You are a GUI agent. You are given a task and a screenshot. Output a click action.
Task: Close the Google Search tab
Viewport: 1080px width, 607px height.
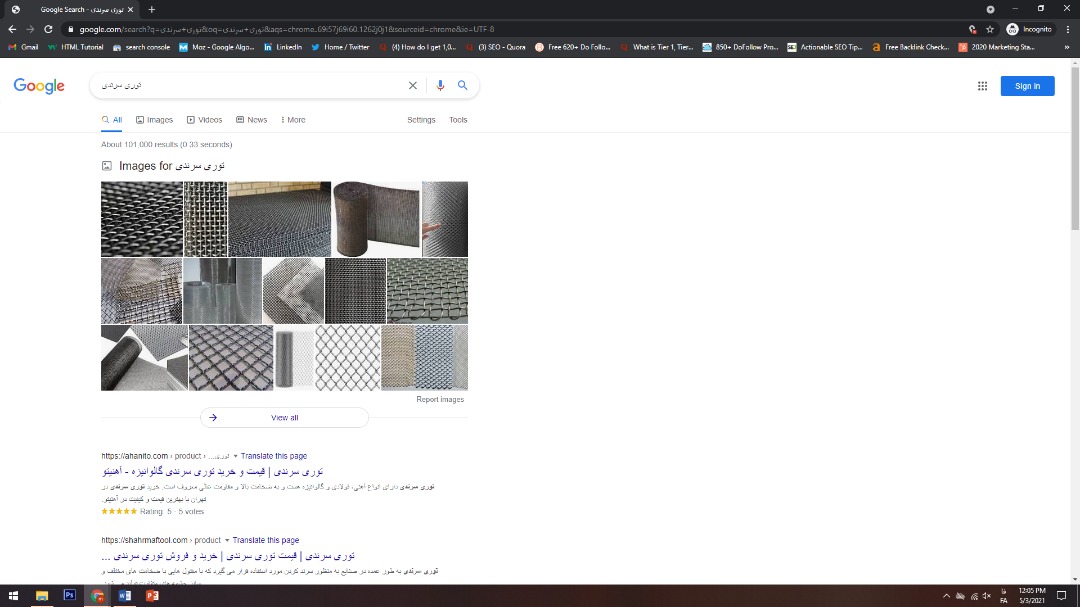point(130,10)
